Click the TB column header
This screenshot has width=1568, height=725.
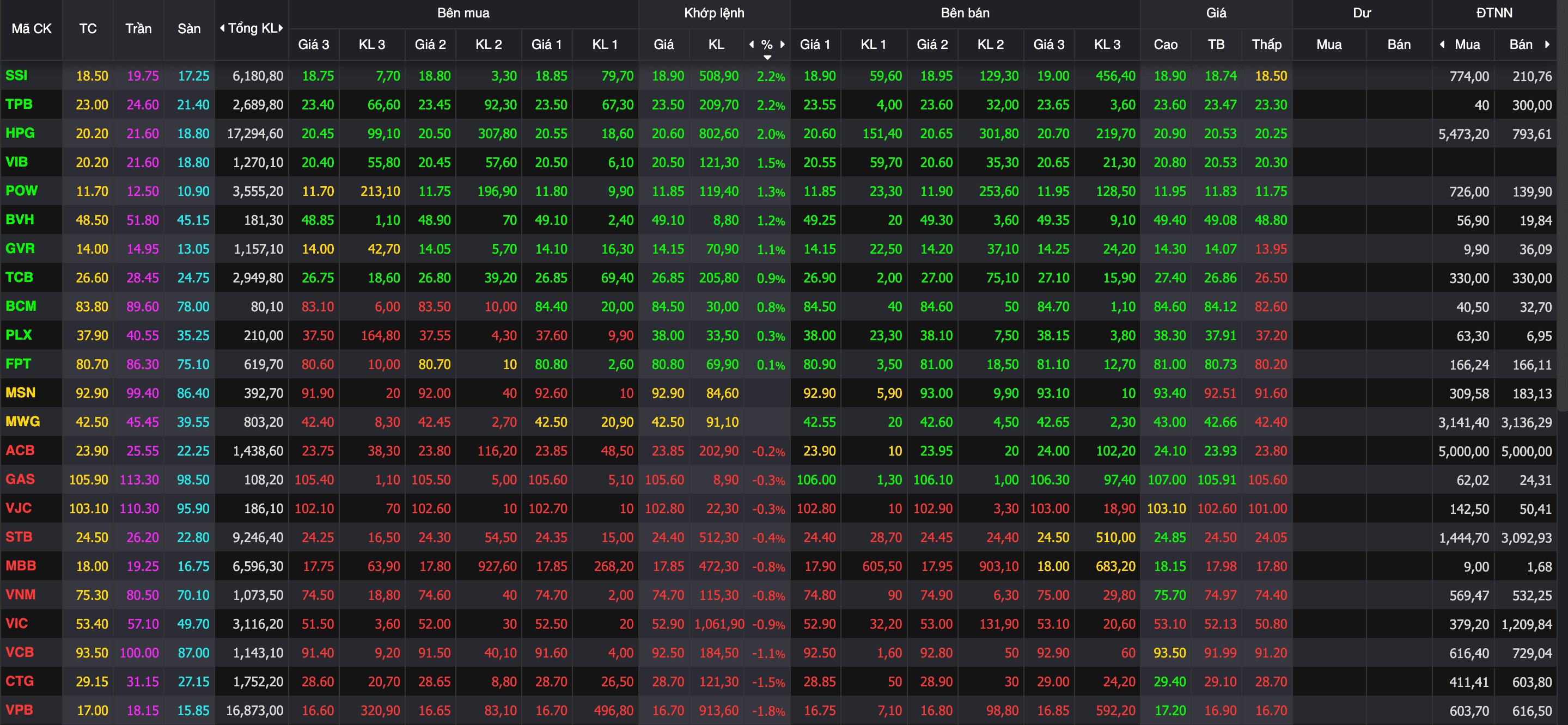pos(1216,45)
